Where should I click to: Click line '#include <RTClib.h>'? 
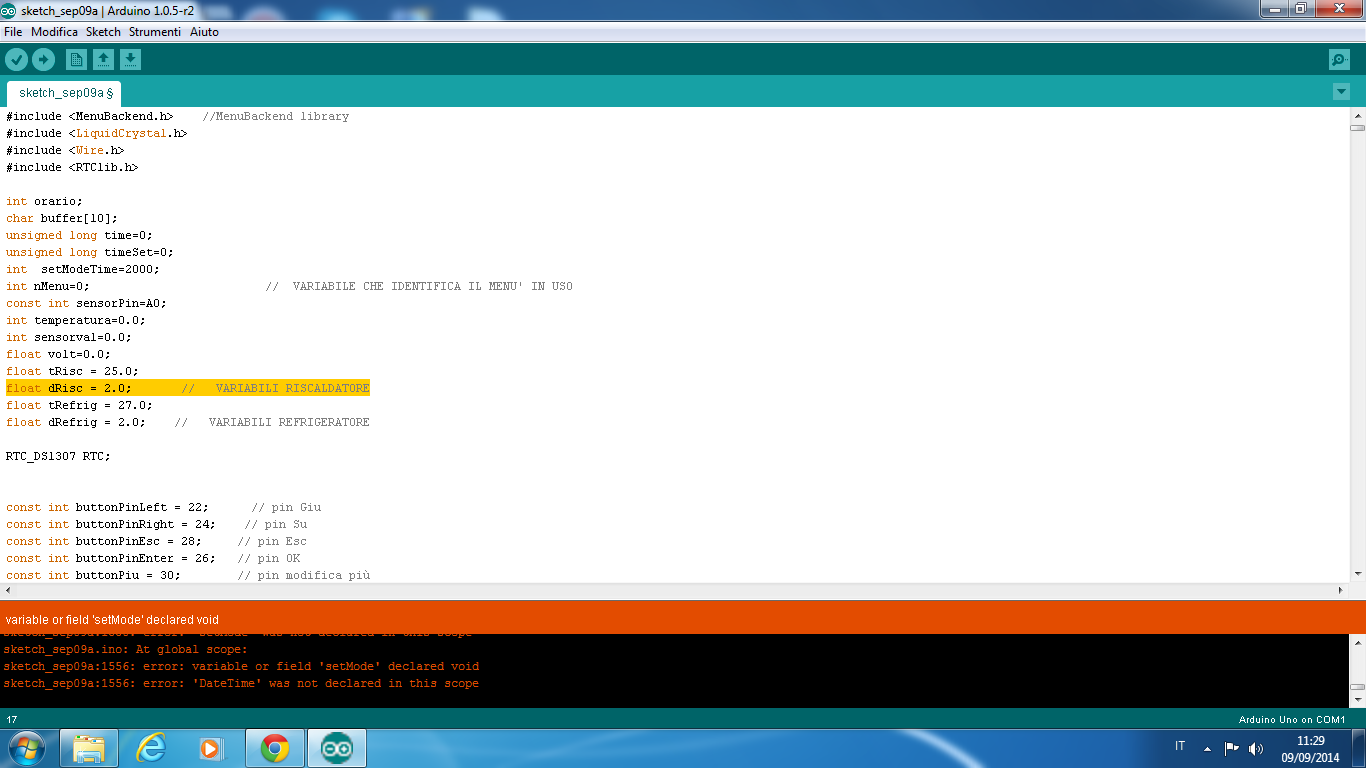[72, 167]
